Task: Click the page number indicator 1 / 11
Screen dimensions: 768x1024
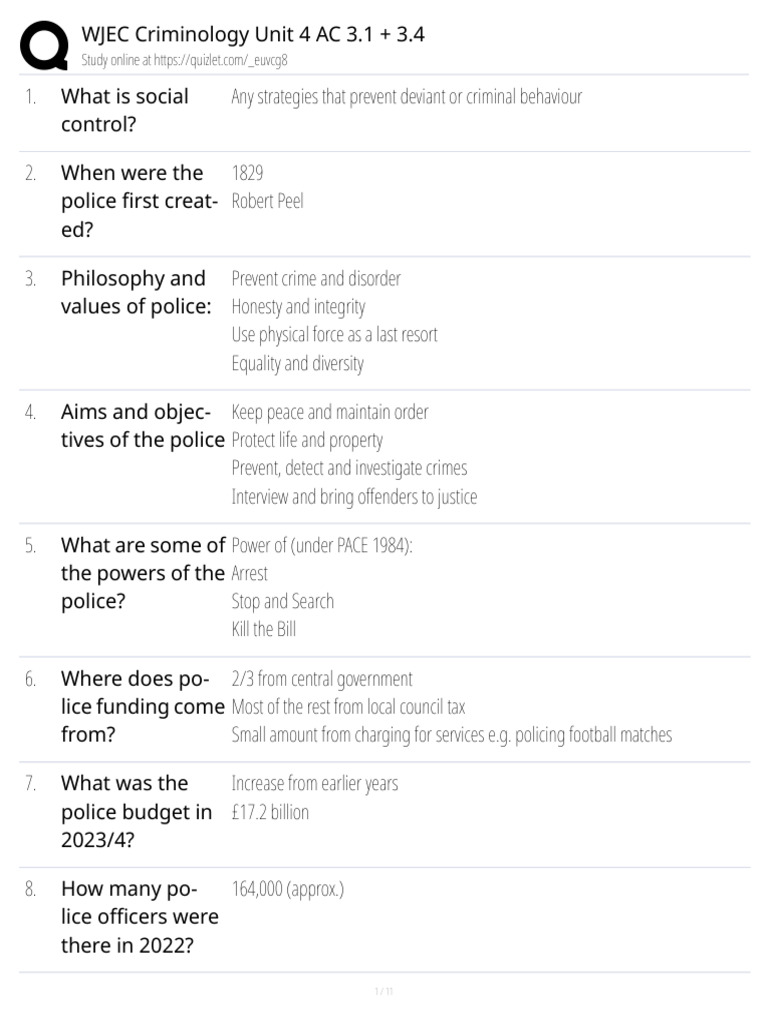Action: (384, 991)
